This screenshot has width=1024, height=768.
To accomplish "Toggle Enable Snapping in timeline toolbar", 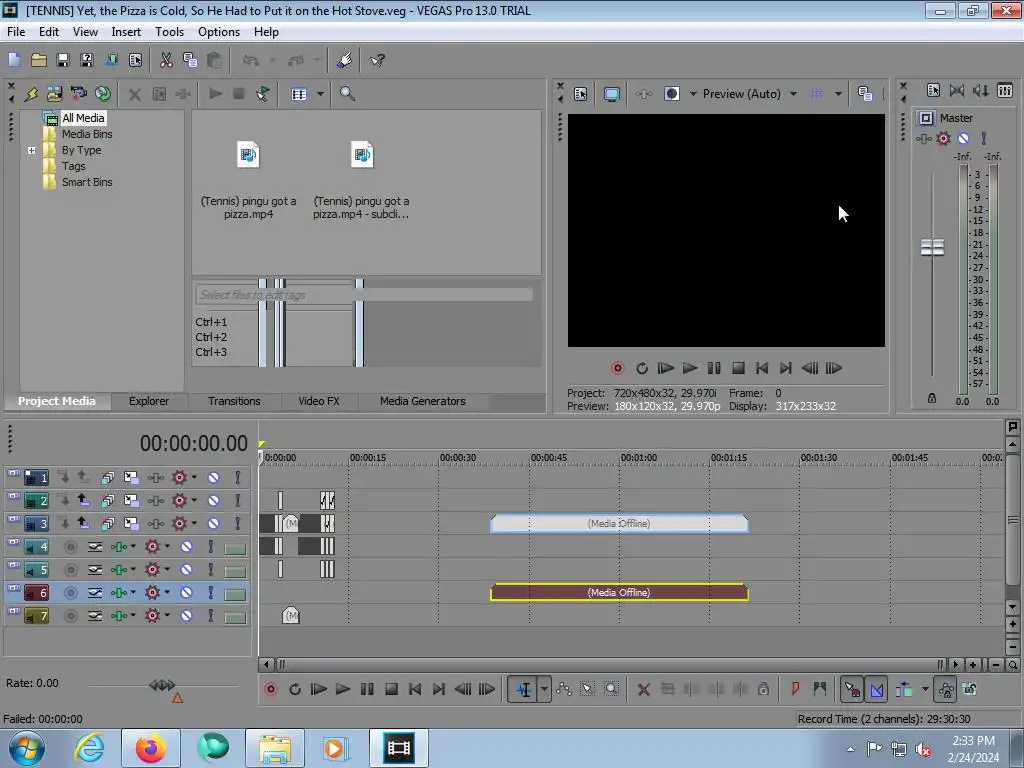I will [851, 689].
